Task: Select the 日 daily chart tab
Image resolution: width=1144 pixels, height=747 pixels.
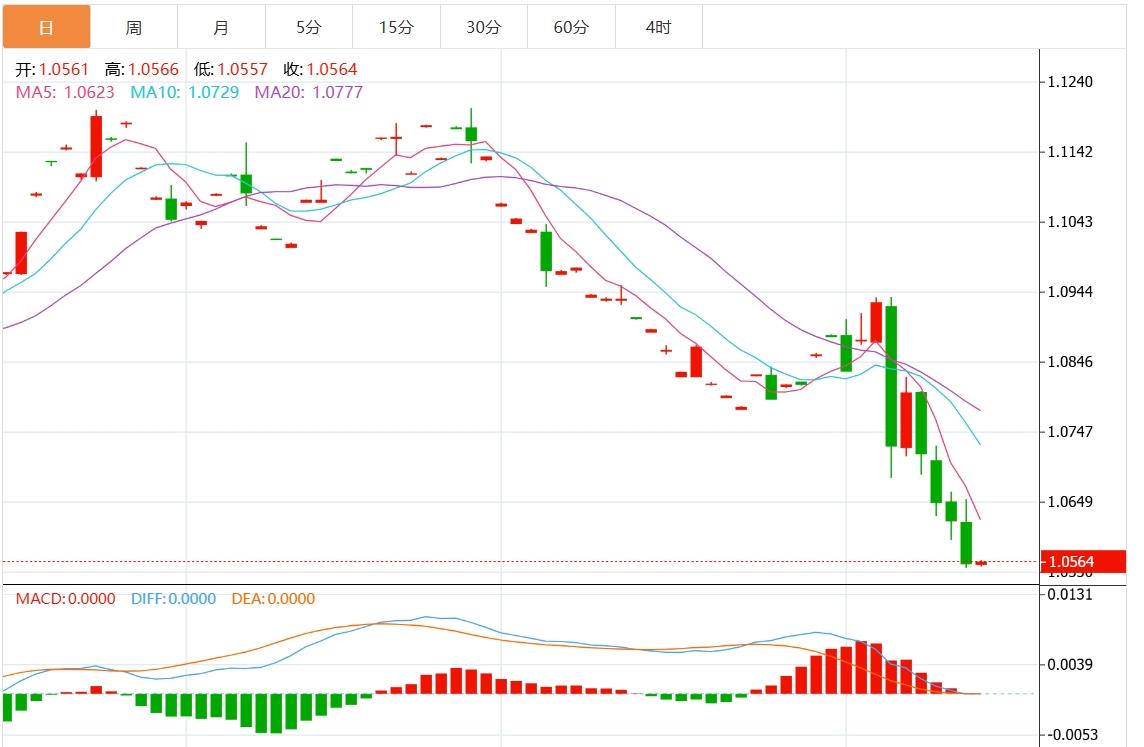Action: [x=46, y=27]
